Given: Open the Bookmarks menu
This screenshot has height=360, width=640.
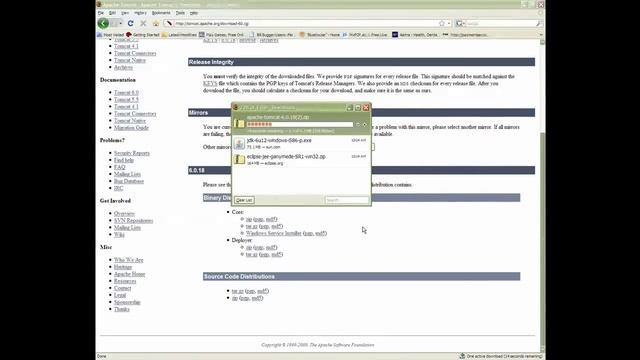Looking at the screenshot, I should pyautogui.click(x=161, y=13).
